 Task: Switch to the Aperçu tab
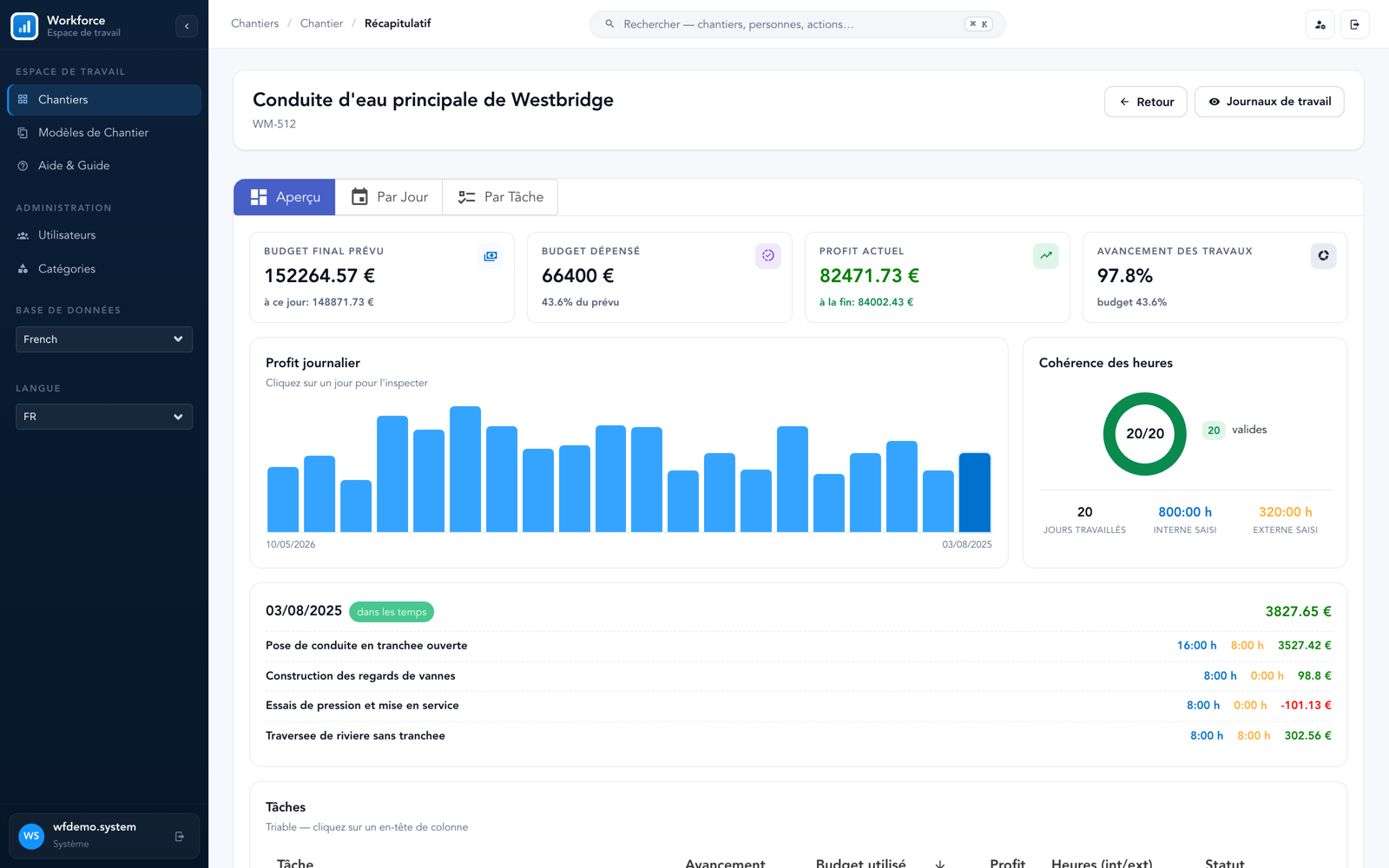point(285,197)
